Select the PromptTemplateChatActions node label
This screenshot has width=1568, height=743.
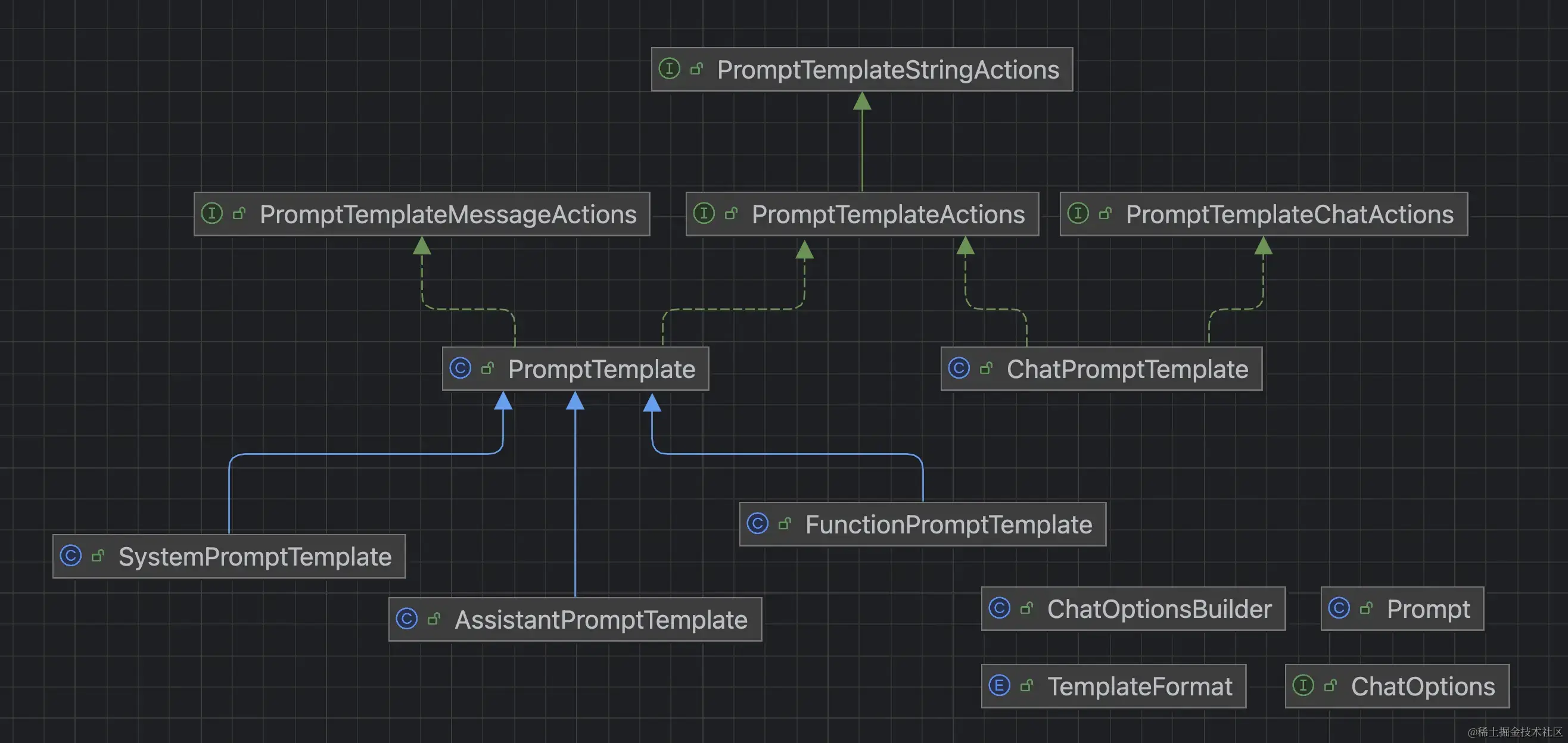(1289, 214)
